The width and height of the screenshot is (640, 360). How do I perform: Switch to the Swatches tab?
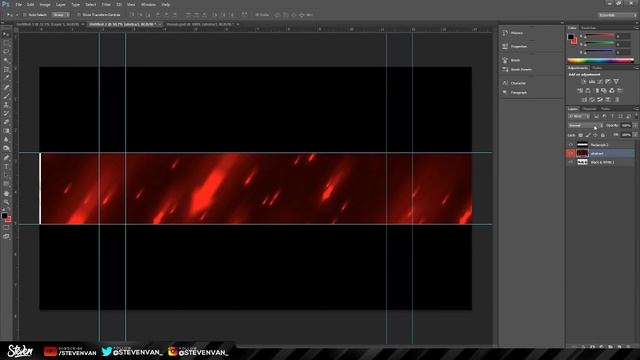[x=588, y=28]
